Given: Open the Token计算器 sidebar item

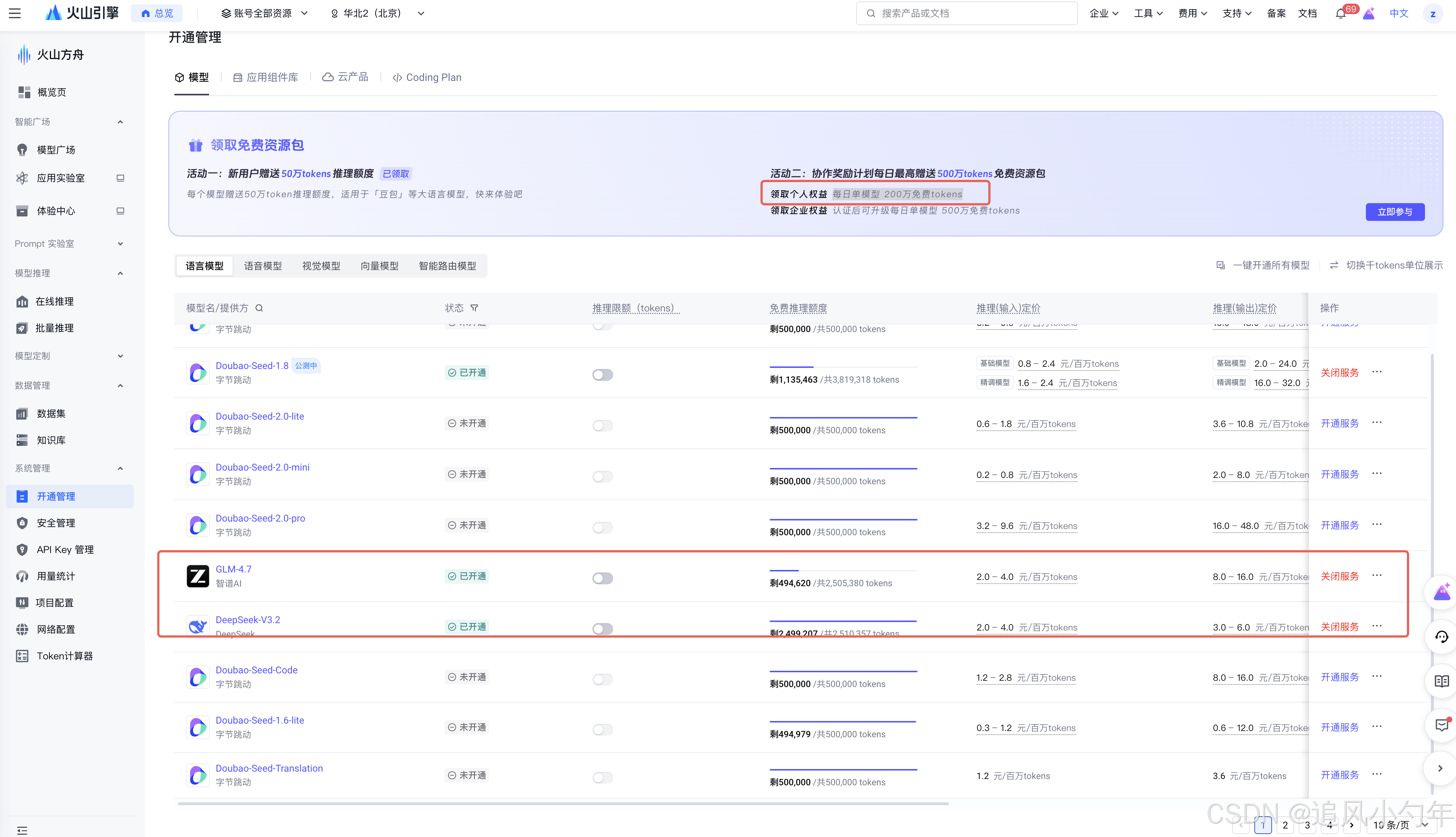Looking at the screenshot, I should point(64,656).
